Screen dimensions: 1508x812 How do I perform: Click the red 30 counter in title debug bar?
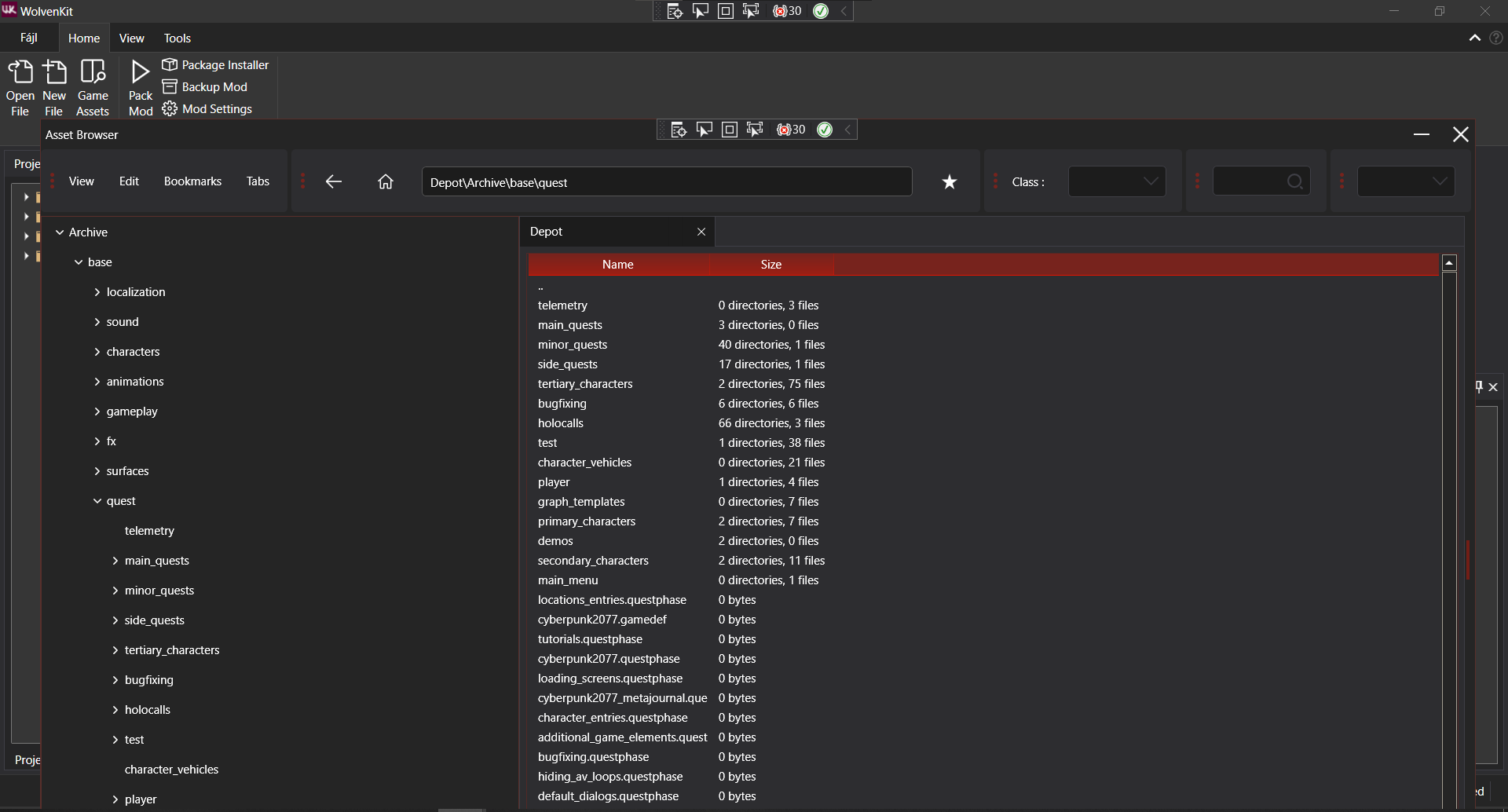point(787,11)
